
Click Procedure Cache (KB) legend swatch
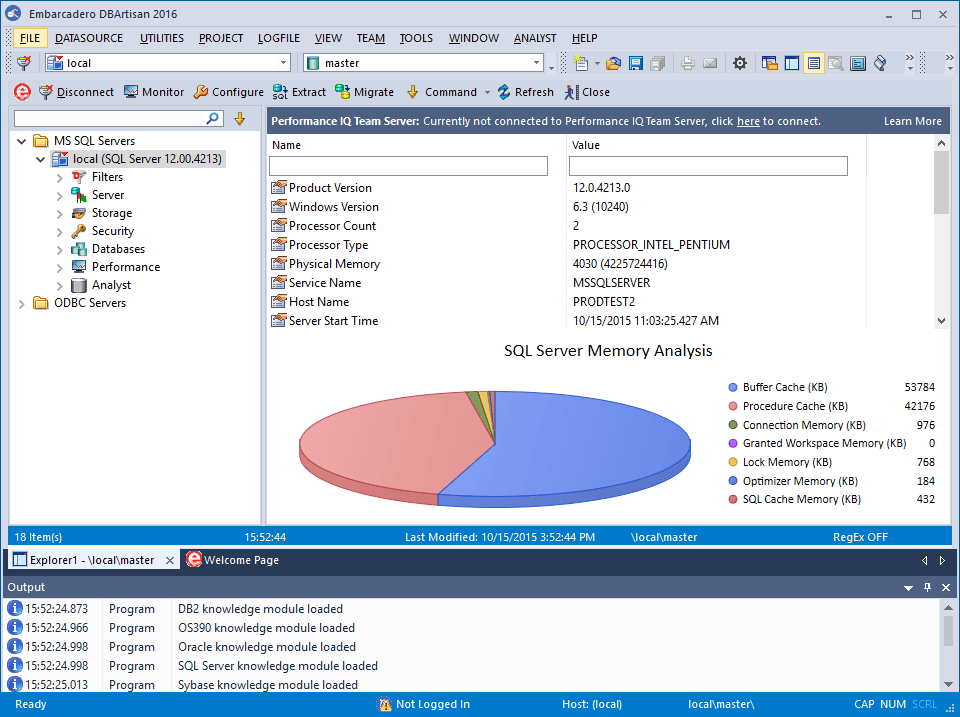tap(733, 406)
